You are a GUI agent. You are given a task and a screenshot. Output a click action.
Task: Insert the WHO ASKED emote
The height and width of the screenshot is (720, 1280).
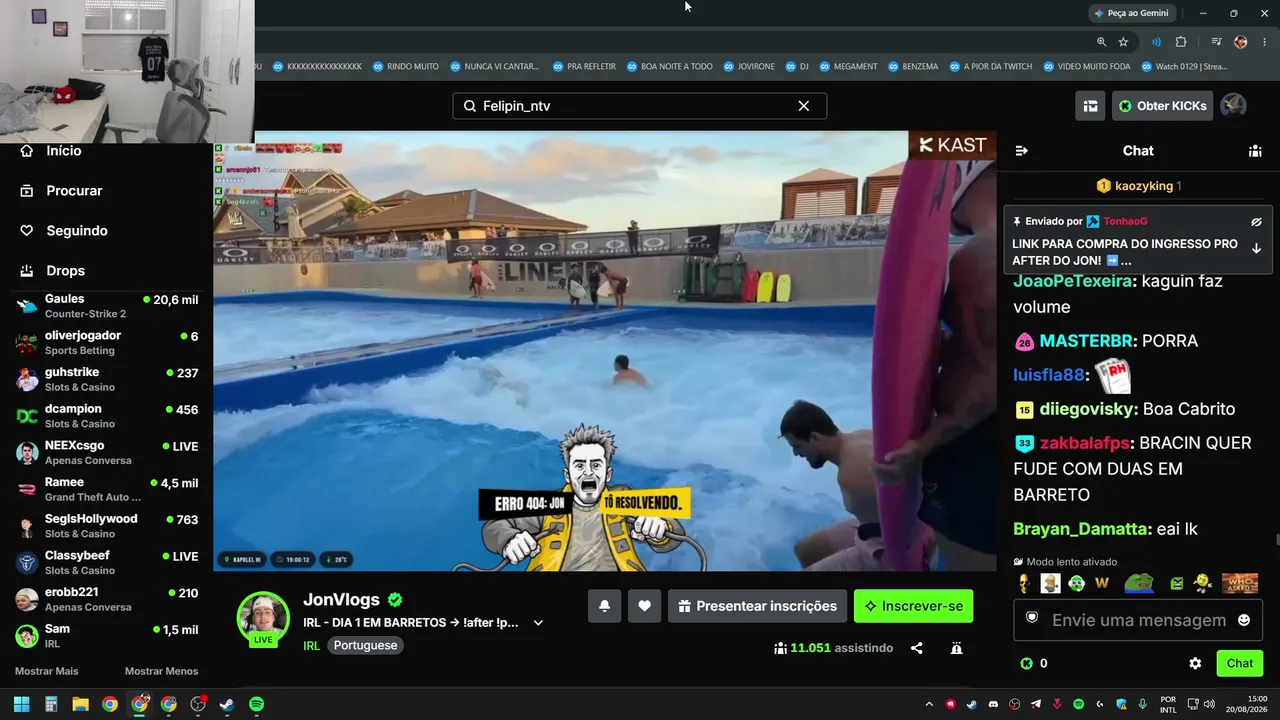click(x=1240, y=583)
